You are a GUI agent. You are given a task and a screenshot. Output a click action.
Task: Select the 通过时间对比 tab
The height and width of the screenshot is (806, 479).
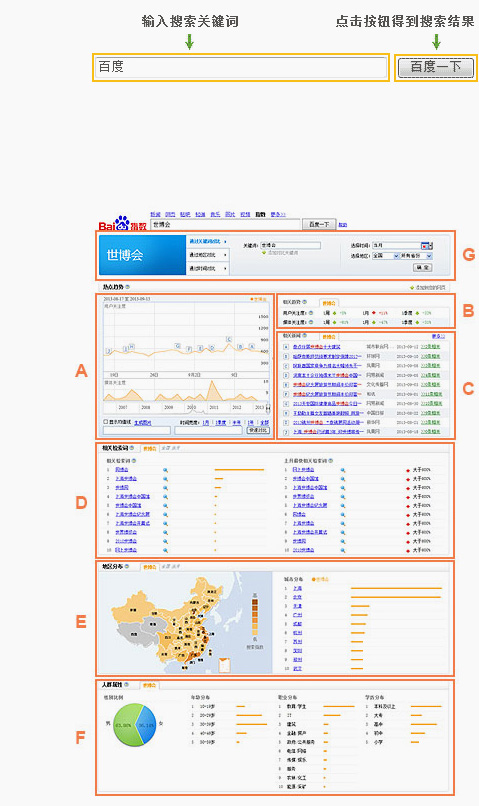pyautogui.click(x=207, y=268)
